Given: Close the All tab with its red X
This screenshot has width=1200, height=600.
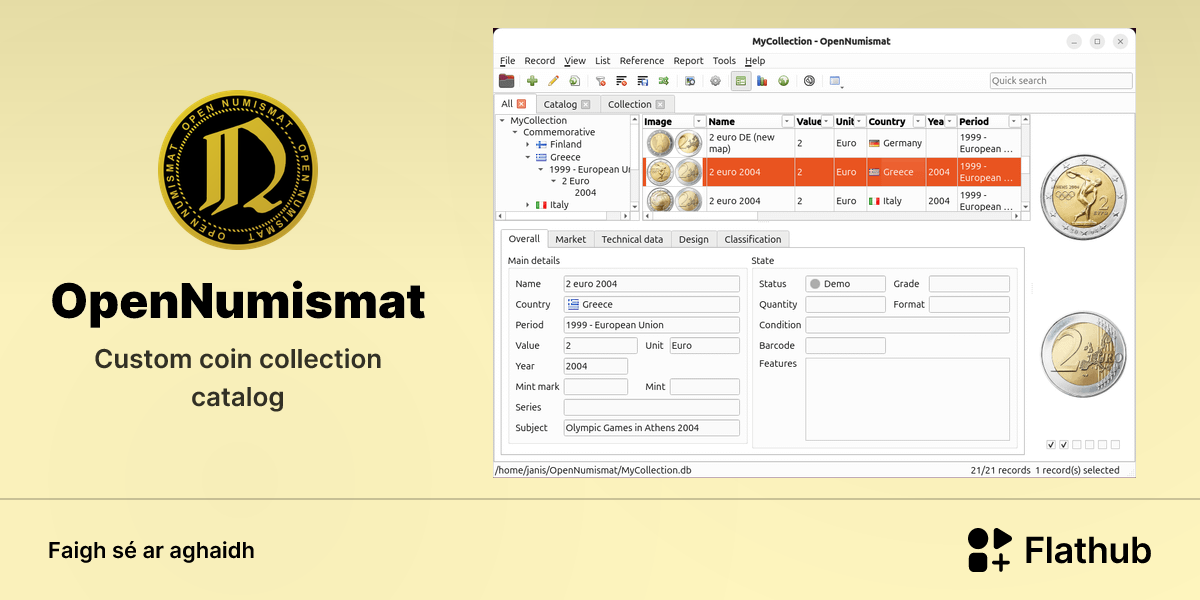Looking at the screenshot, I should [521, 104].
